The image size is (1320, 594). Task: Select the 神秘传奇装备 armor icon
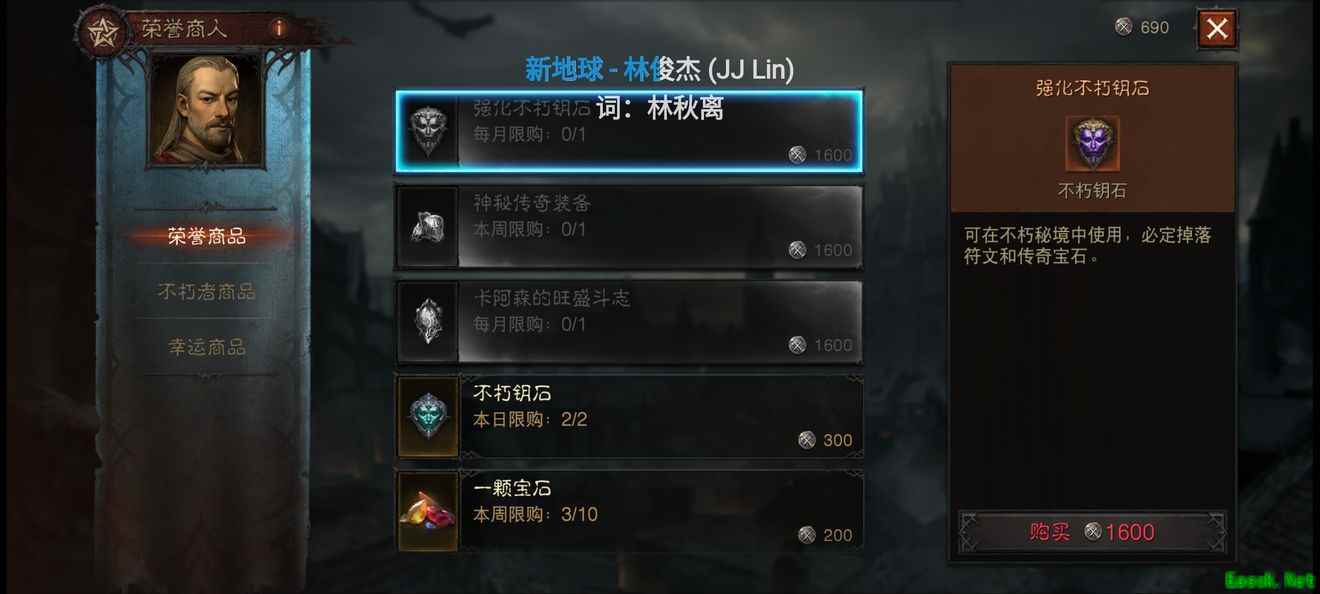428,227
